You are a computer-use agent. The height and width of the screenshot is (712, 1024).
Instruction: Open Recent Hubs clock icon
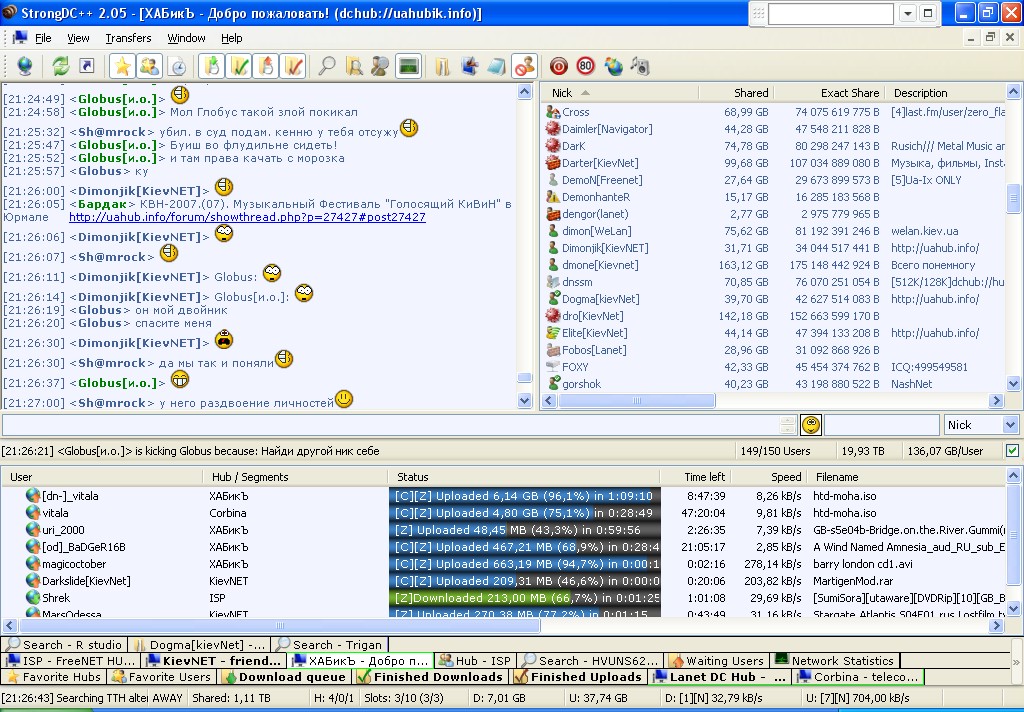(177, 66)
